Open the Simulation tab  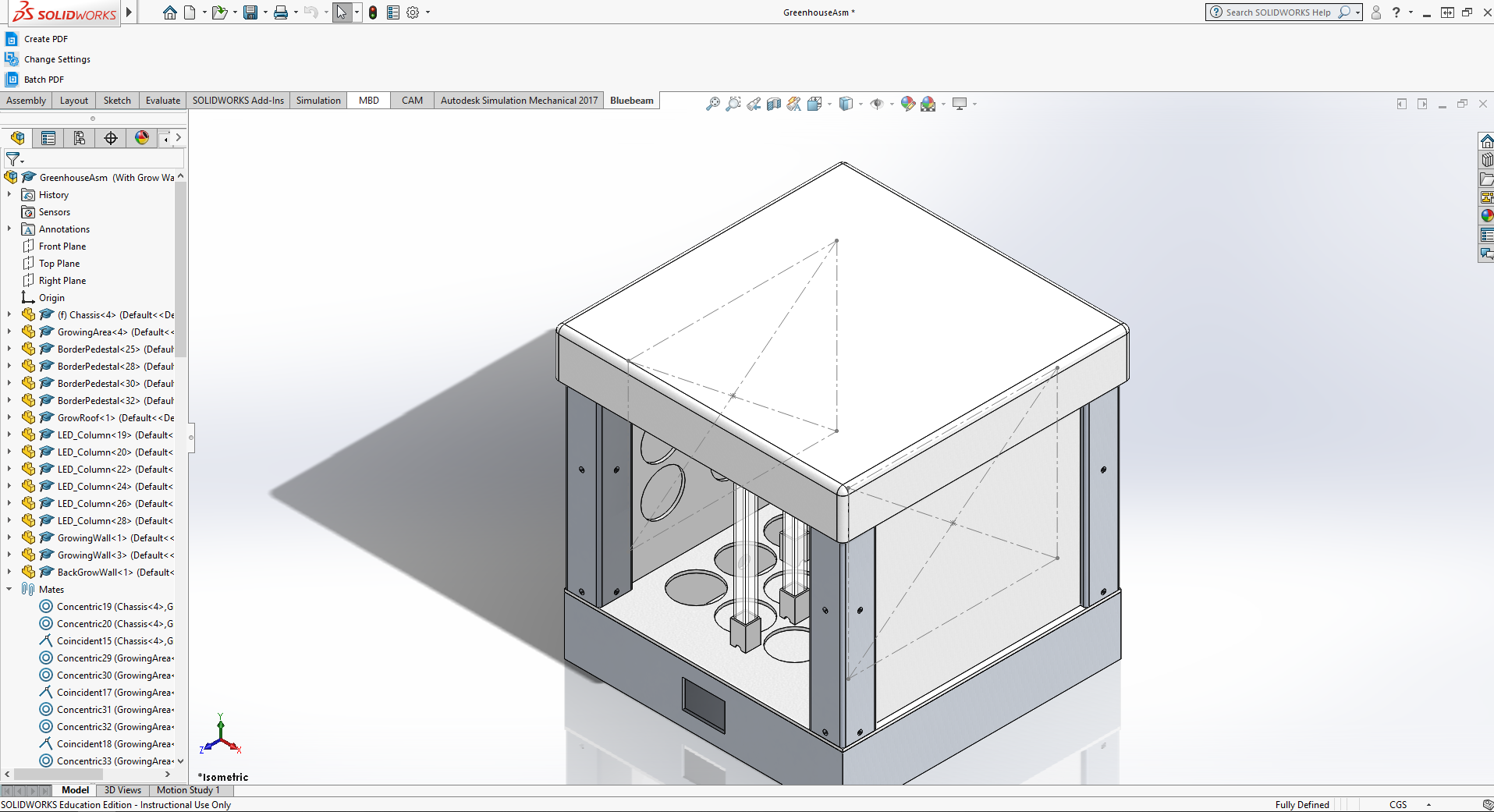[318, 101]
